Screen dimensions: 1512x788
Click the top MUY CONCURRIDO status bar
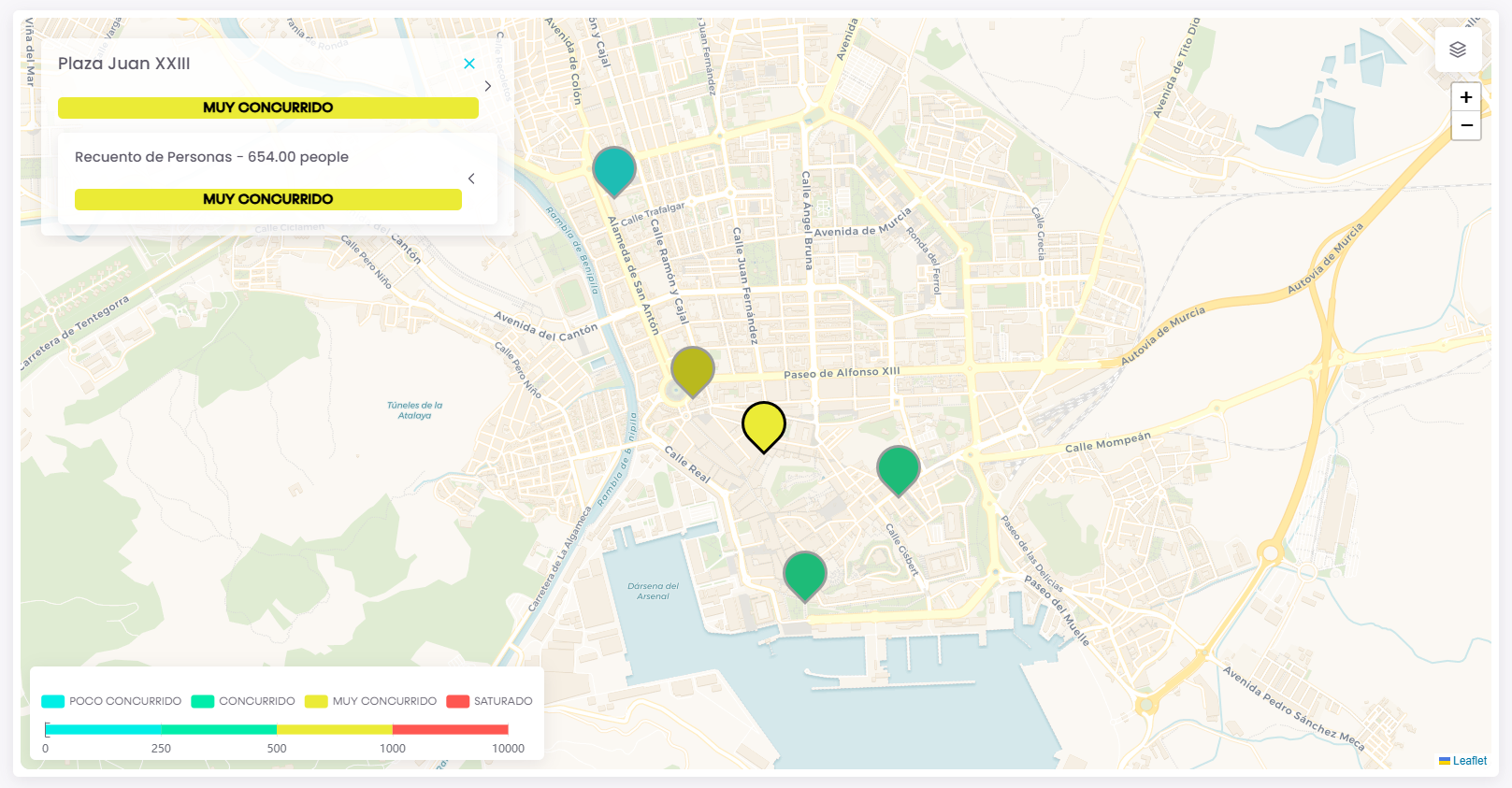268,107
